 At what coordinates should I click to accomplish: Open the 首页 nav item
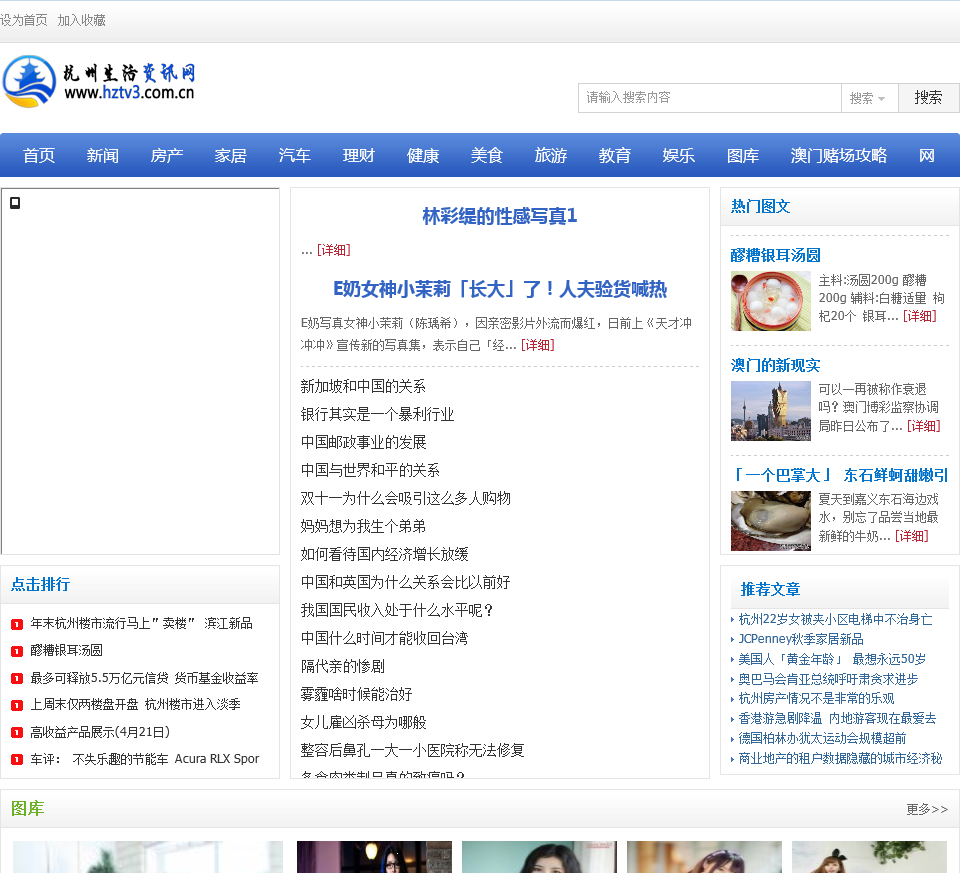click(x=39, y=155)
